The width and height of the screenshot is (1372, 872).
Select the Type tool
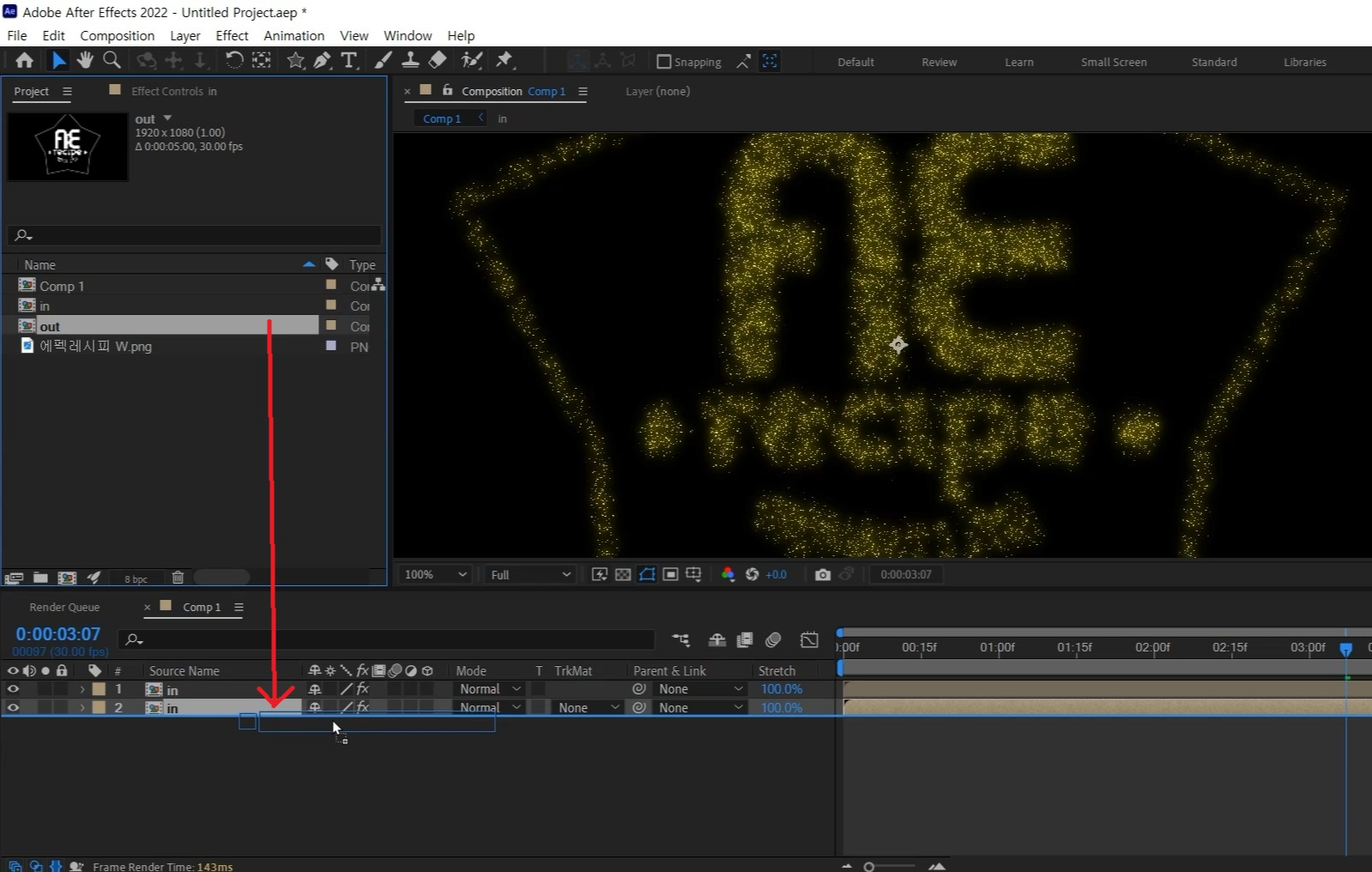[348, 60]
